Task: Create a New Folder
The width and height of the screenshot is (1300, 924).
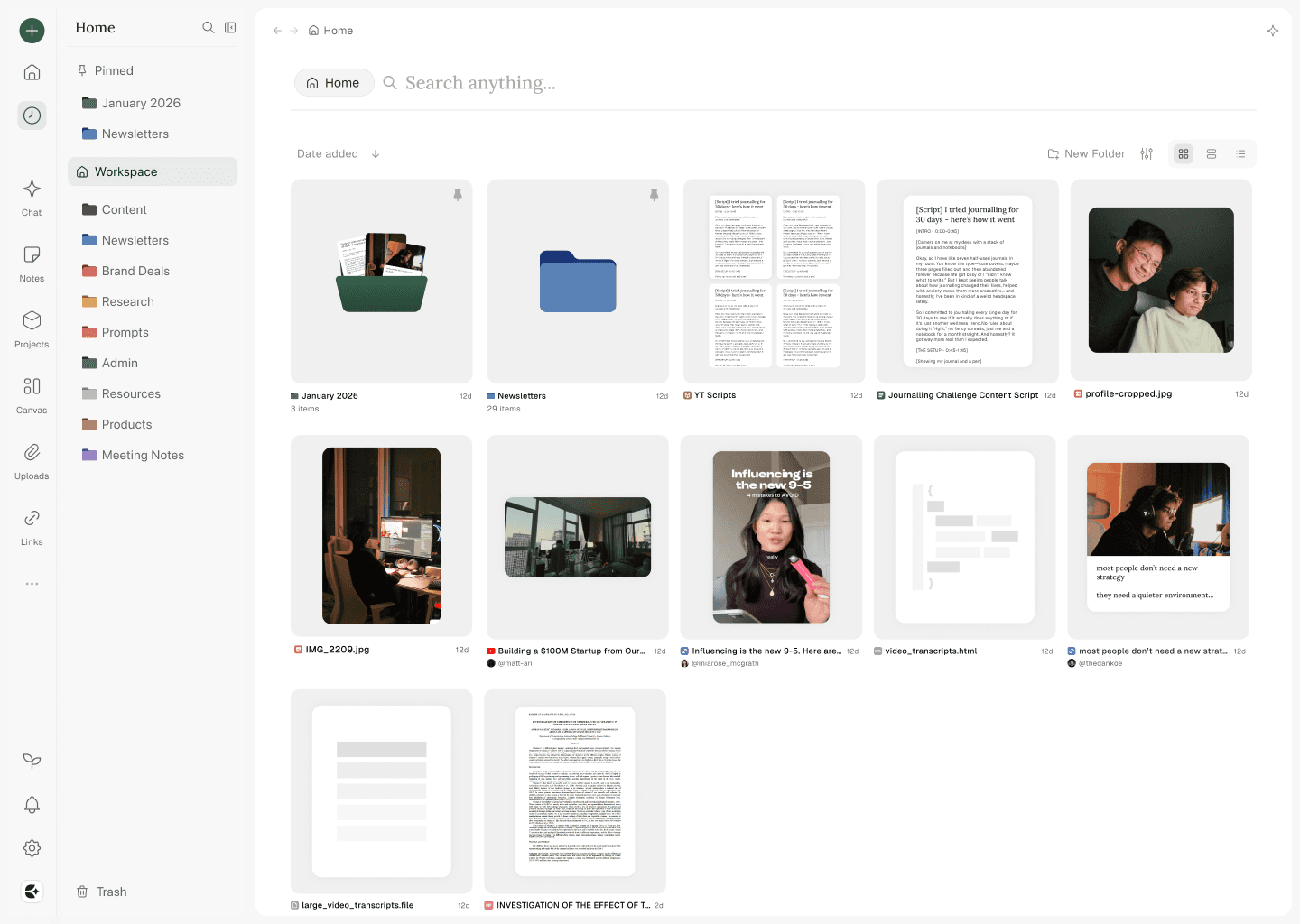Action: (x=1086, y=153)
